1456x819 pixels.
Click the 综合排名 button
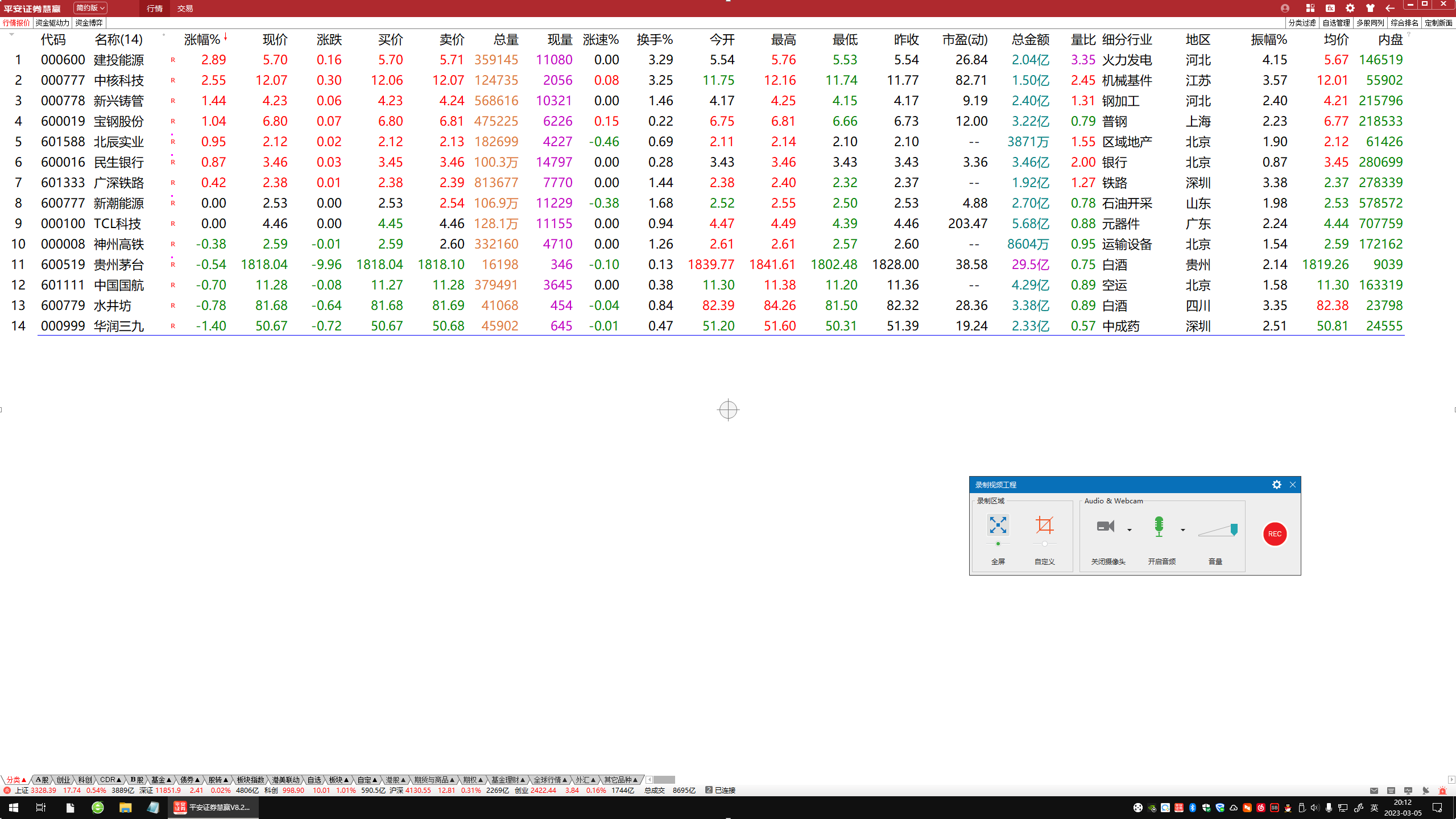pyautogui.click(x=1404, y=23)
